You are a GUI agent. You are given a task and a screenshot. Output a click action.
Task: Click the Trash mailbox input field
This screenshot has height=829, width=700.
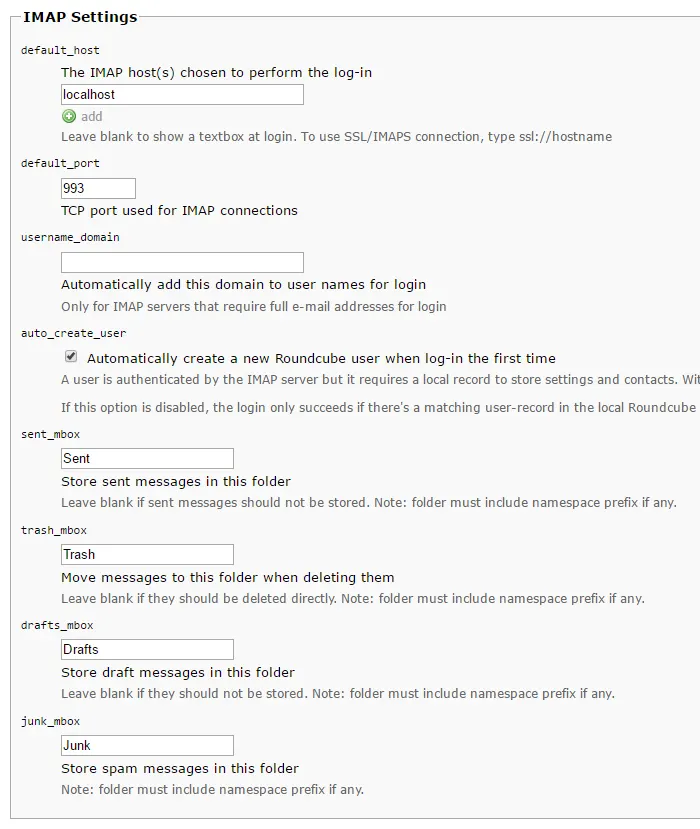pyautogui.click(x=147, y=555)
